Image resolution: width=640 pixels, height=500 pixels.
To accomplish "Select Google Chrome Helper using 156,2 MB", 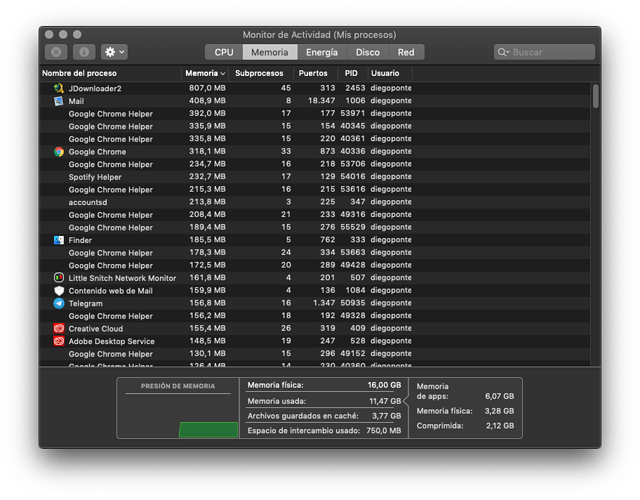I will 315,316.
